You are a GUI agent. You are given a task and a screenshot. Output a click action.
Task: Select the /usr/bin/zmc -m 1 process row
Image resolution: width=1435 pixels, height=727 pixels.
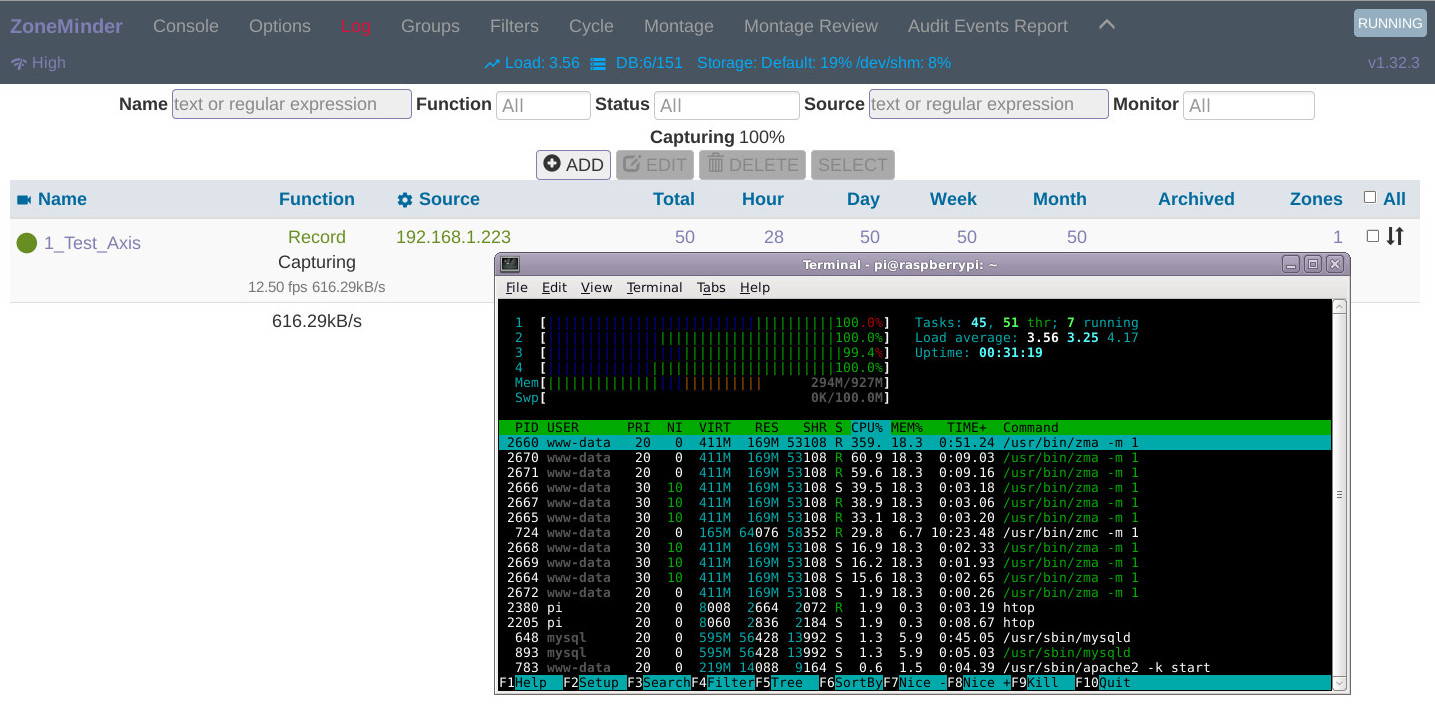[x=915, y=532]
